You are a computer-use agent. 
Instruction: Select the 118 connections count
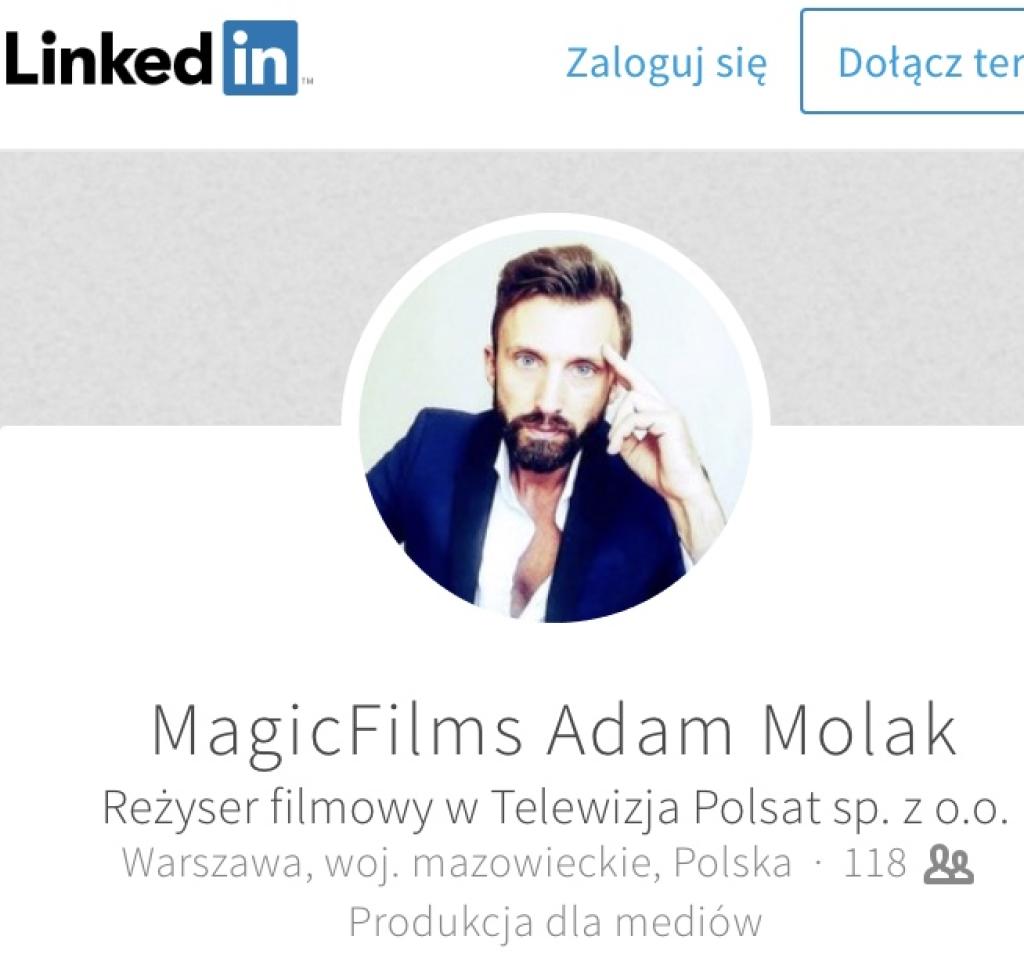[875, 863]
